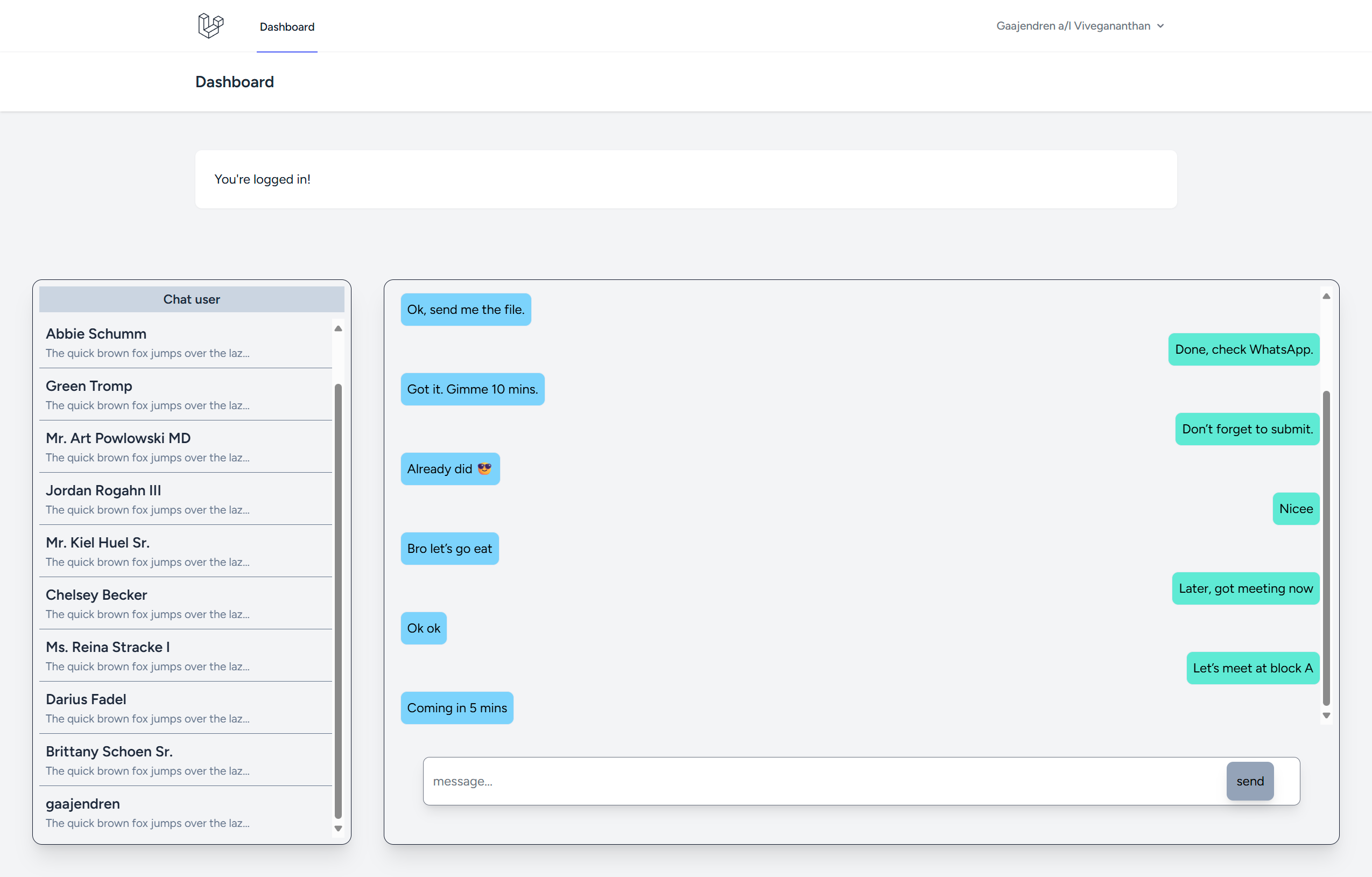Image resolution: width=1372 pixels, height=877 pixels.
Task: Click user list scroll-up arrow
Action: (338, 328)
